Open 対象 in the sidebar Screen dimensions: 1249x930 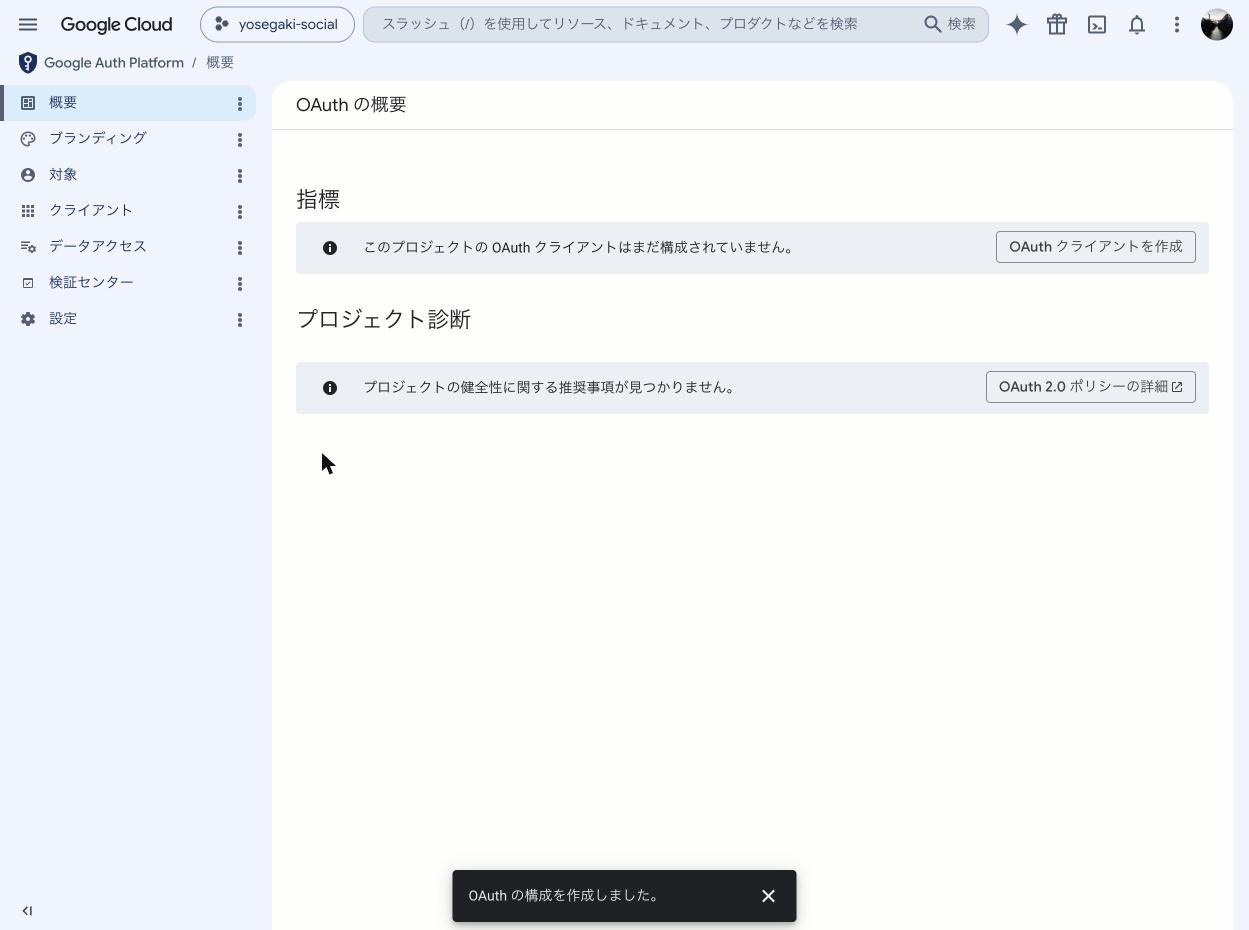point(128,175)
